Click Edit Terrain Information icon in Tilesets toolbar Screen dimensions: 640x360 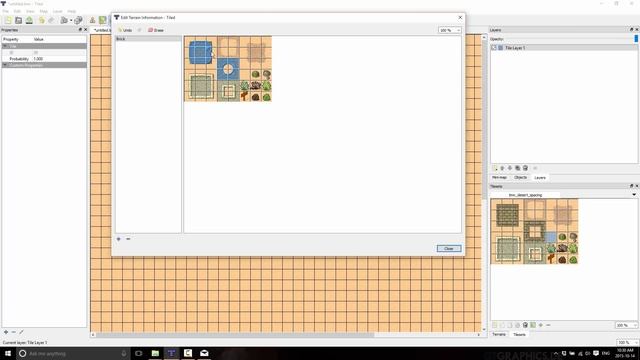[x=533, y=325]
